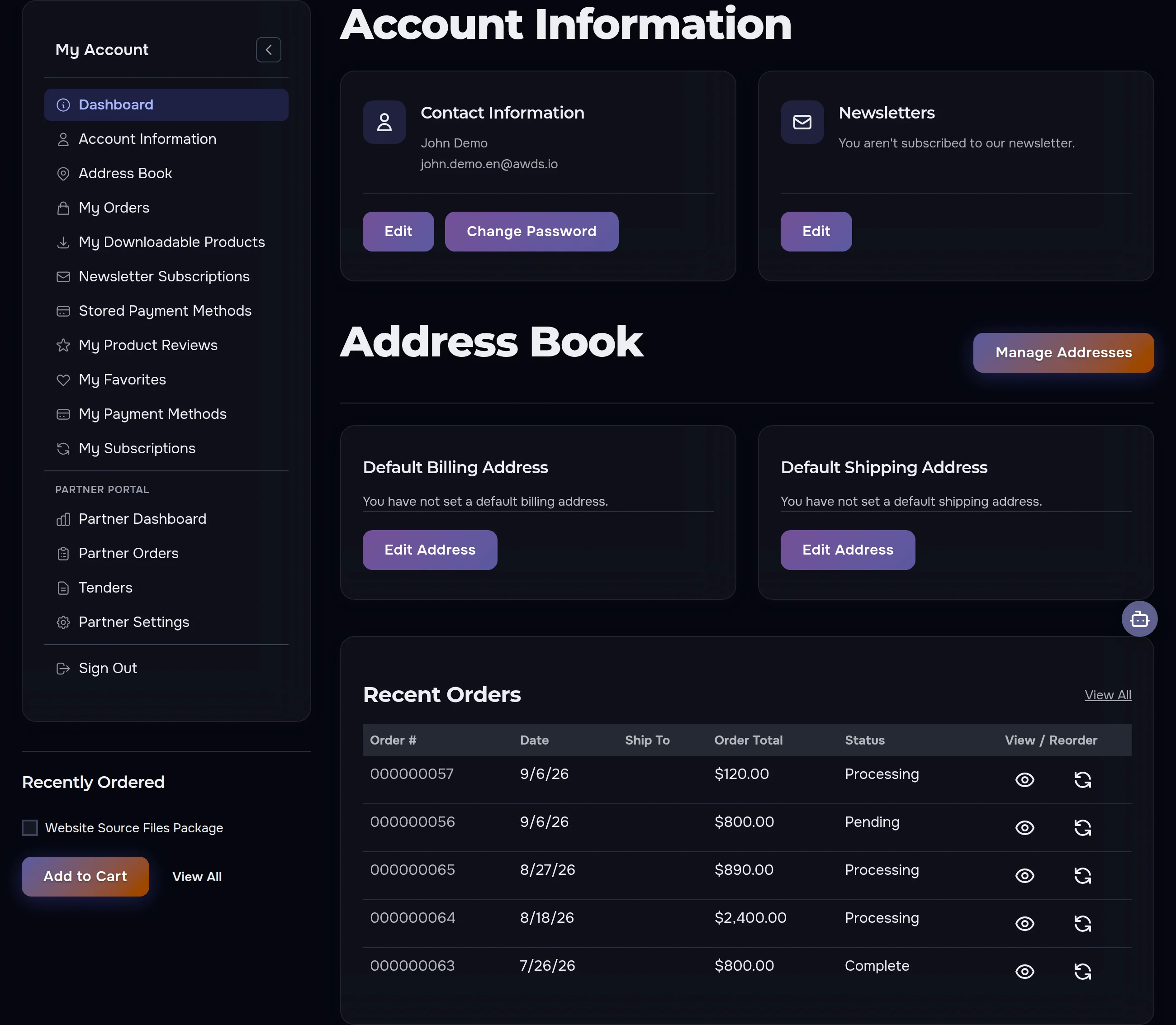Click the My Orders bag icon
This screenshot has width=1176, height=1025.
(x=63, y=208)
